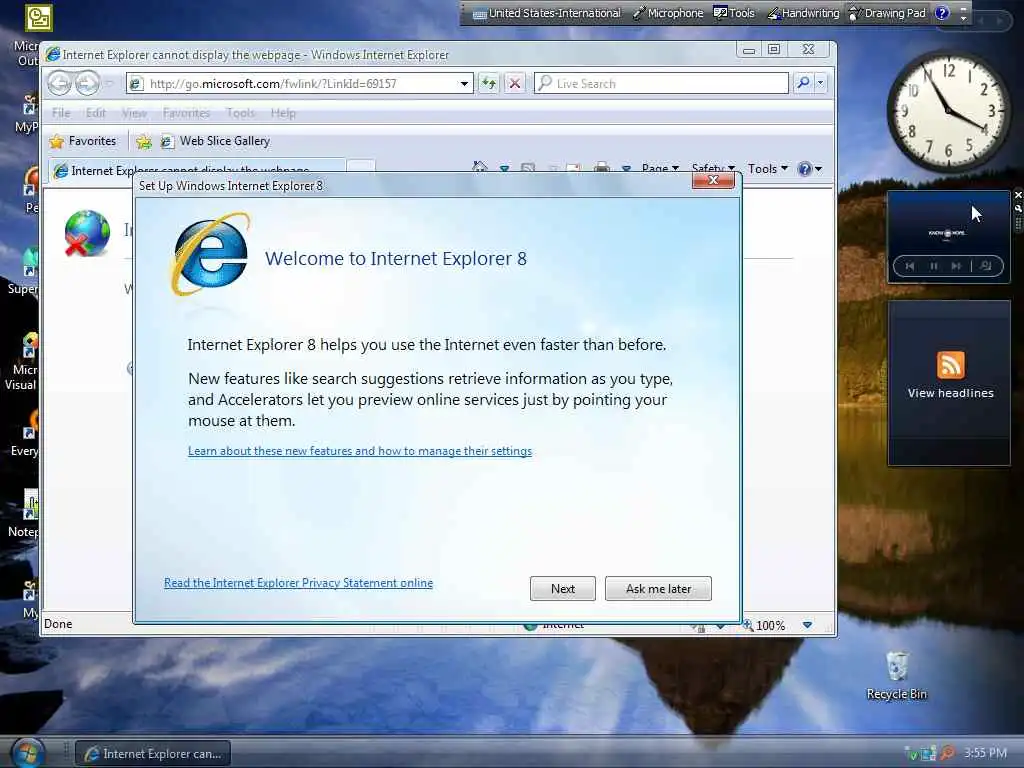This screenshot has height=768, width=1024.
Task: Click the globe error icon on page
Action: [87, 233]
